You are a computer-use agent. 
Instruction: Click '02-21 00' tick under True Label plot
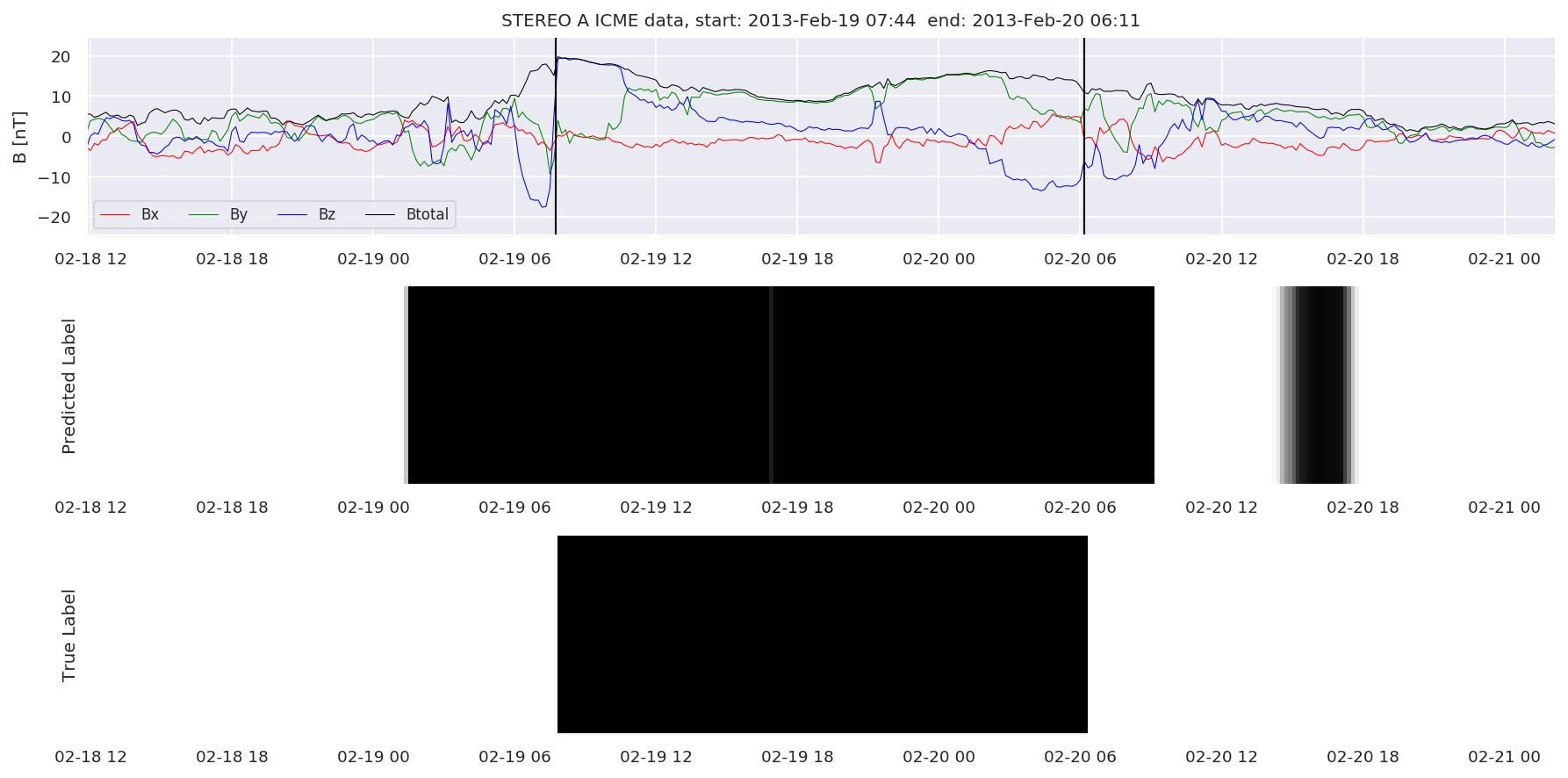pyautogui.click(x=1505, y=757)
